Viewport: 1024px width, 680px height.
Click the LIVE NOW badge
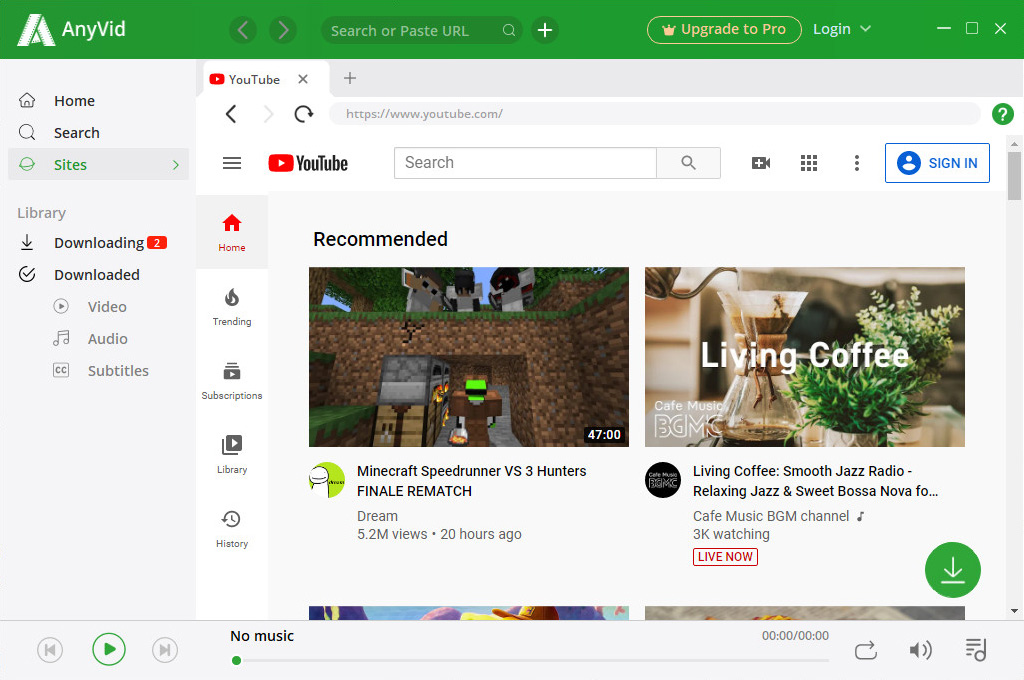tap(725, 557)
